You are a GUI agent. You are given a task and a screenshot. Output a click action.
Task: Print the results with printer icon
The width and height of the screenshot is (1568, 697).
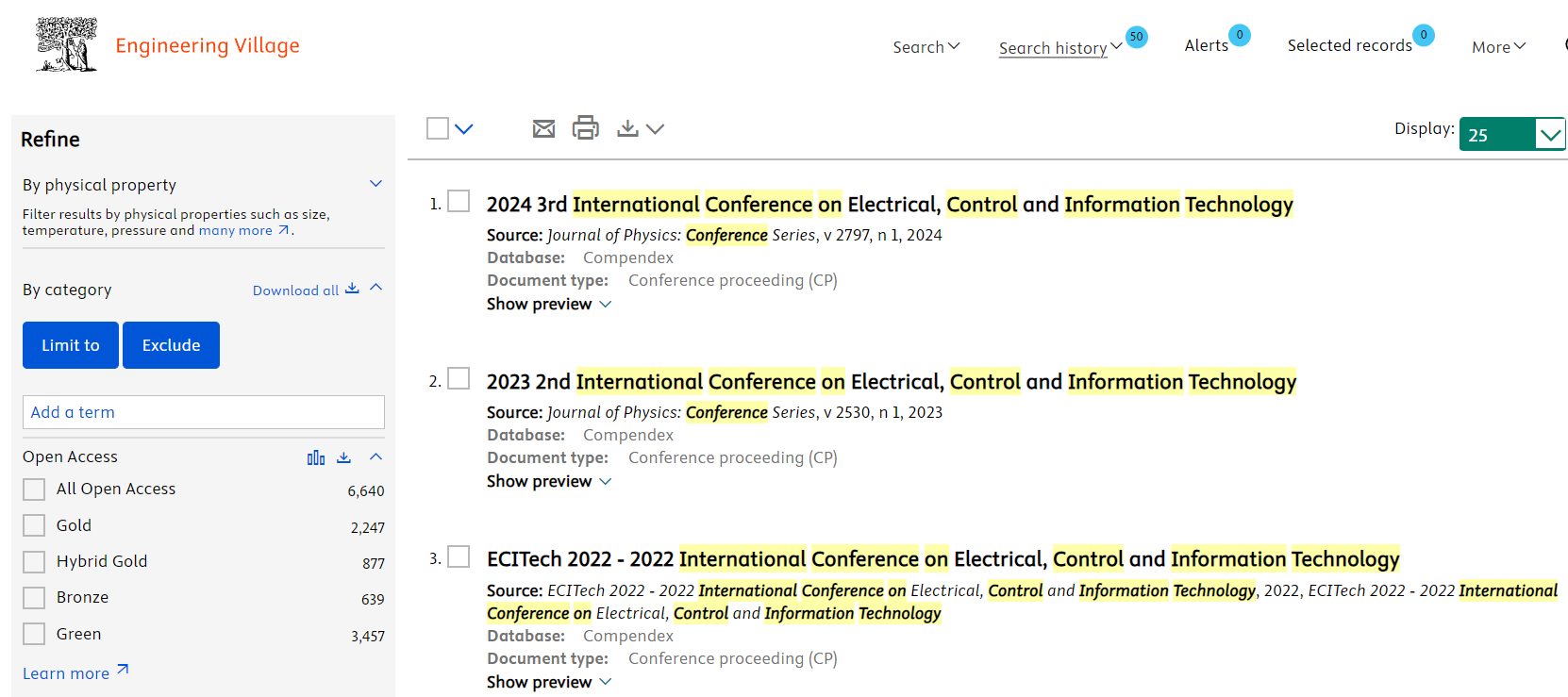coord(586,127)
